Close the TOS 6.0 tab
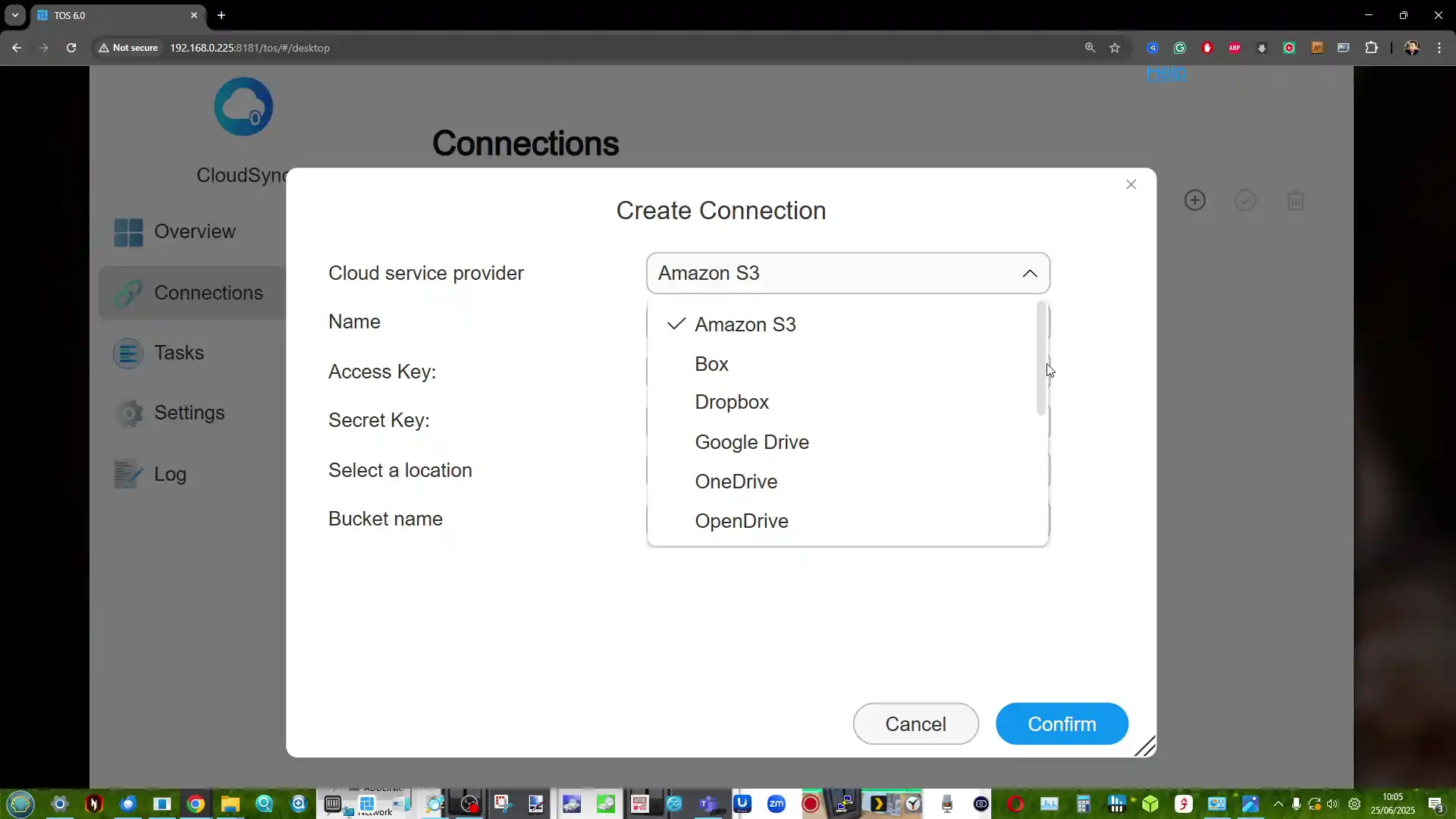The width and height of the screenshot is (1456, 819). [x=194, y=15]
